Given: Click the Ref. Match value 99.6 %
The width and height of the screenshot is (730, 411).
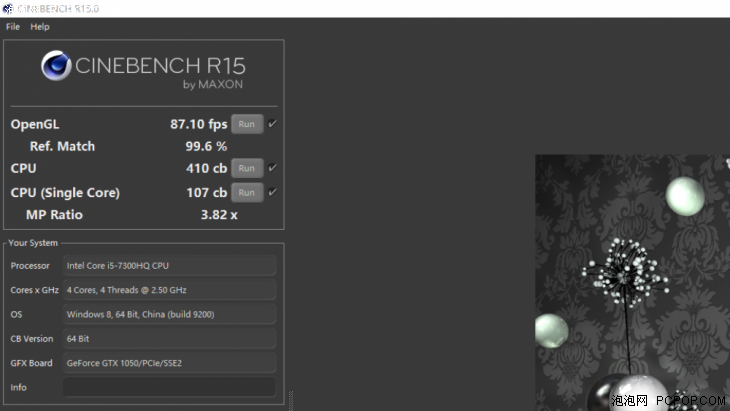Looking at the screenshot, I should point(206,147).
